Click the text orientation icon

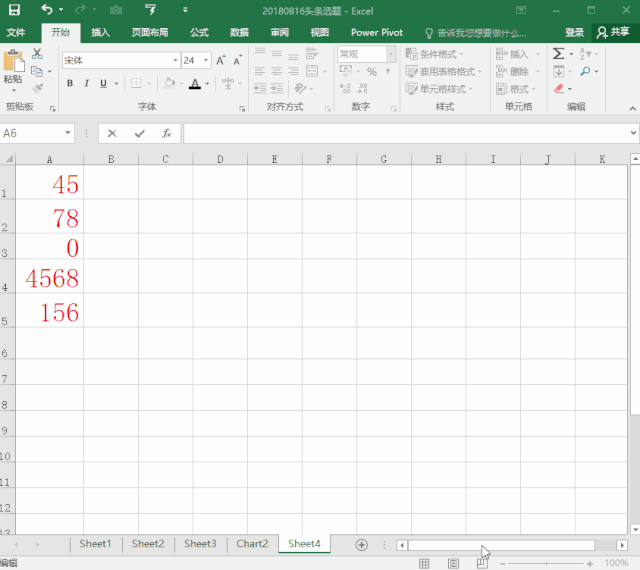tap(300, 88)
